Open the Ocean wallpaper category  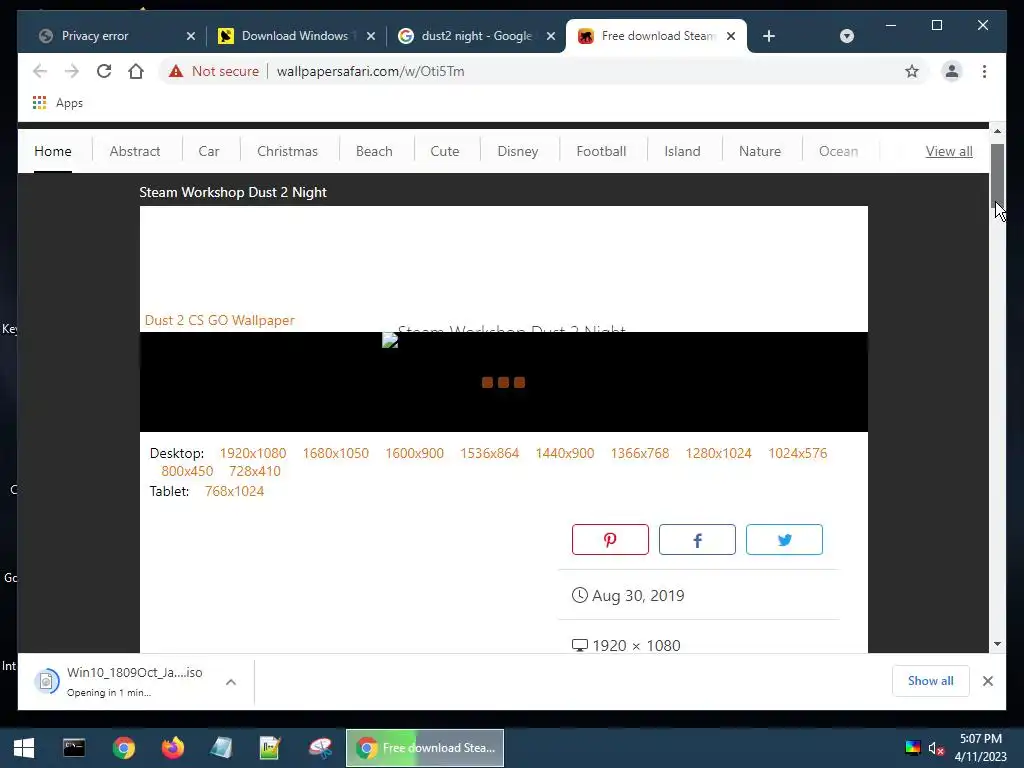[839, 151]
